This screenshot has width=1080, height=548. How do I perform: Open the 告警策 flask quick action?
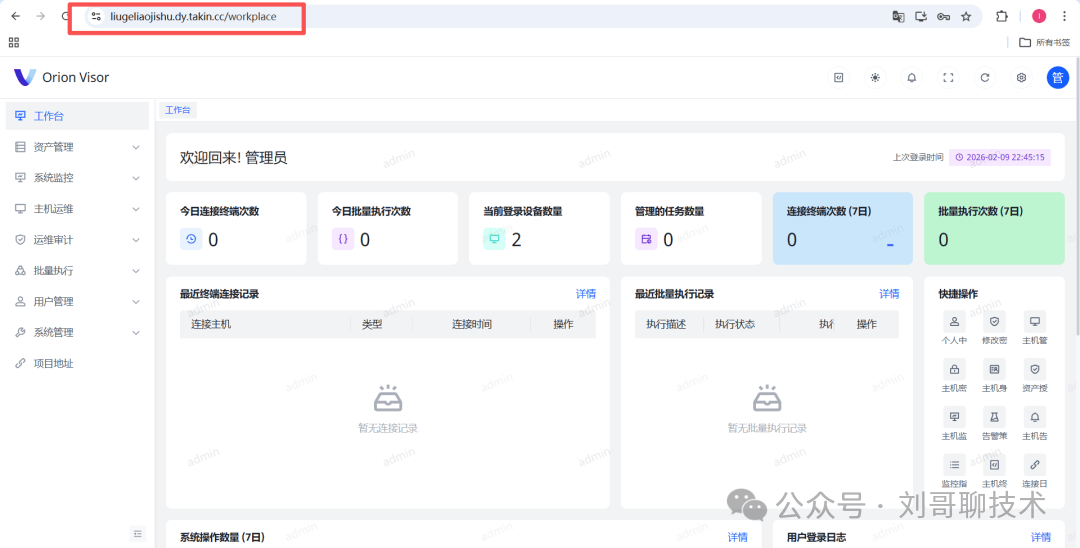(x=994, y=416)
